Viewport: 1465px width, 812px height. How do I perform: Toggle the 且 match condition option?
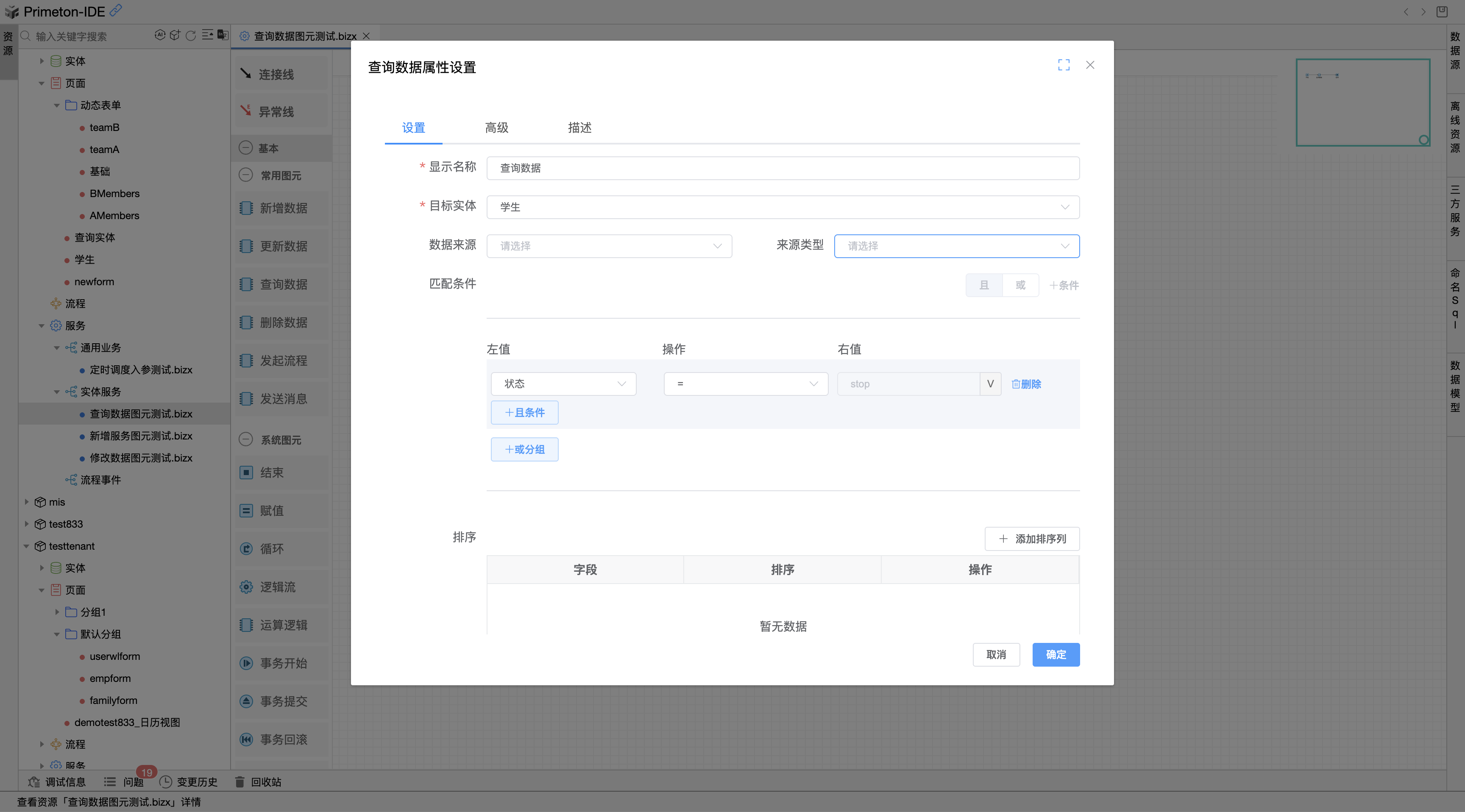click(x=984, y=285)
